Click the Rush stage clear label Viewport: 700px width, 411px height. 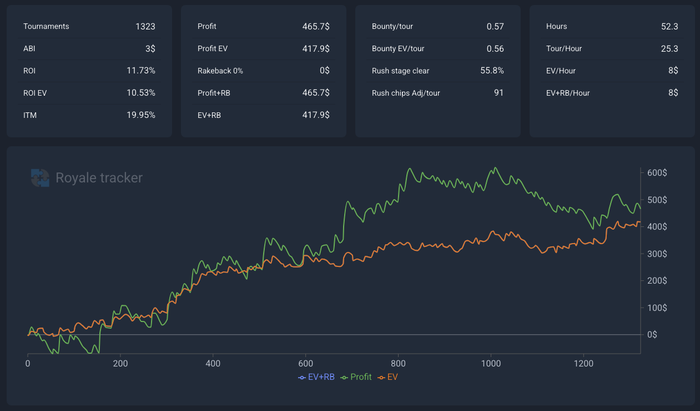[400, 71]
